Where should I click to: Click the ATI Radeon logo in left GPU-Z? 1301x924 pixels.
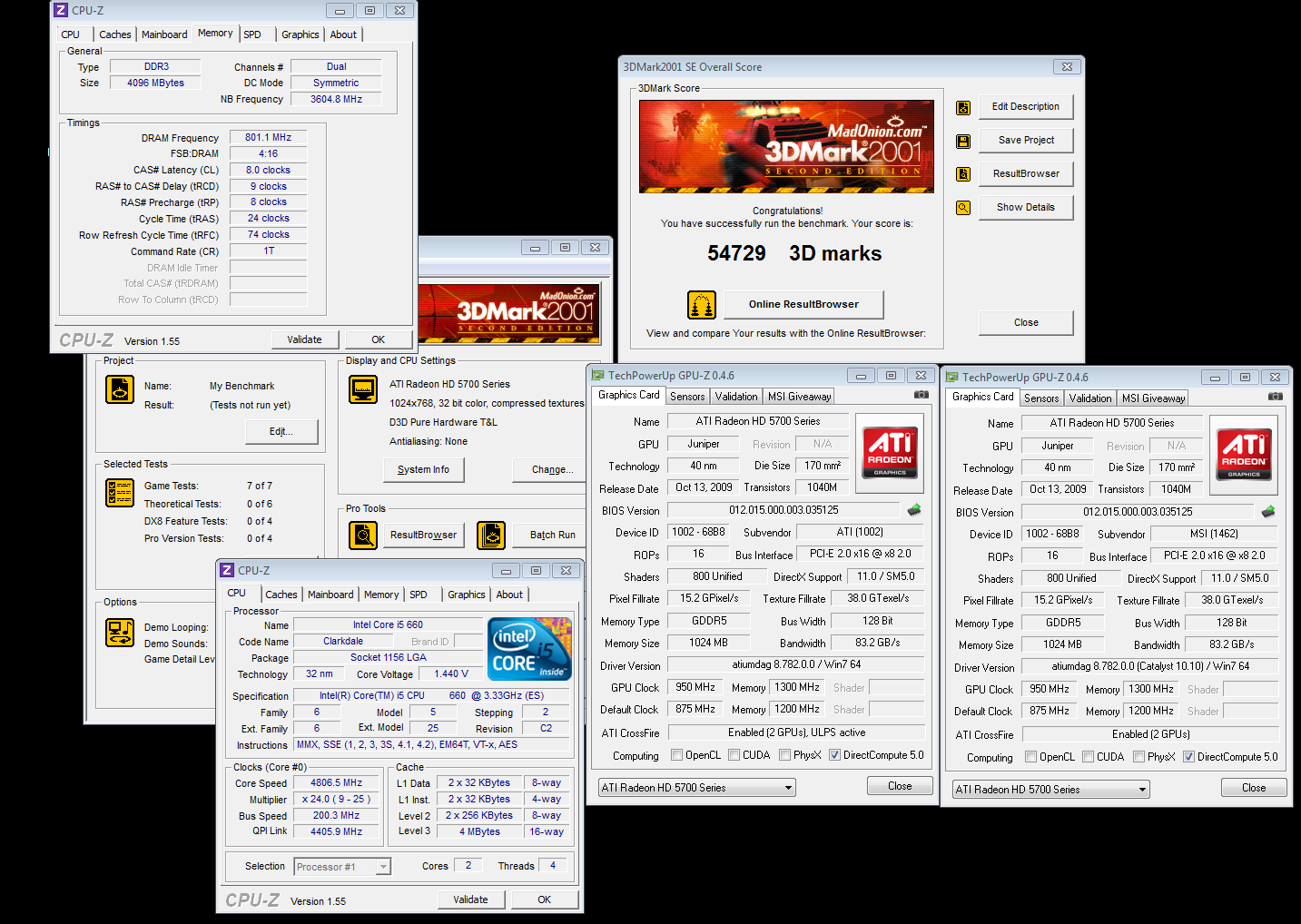(x=890, y=452)
